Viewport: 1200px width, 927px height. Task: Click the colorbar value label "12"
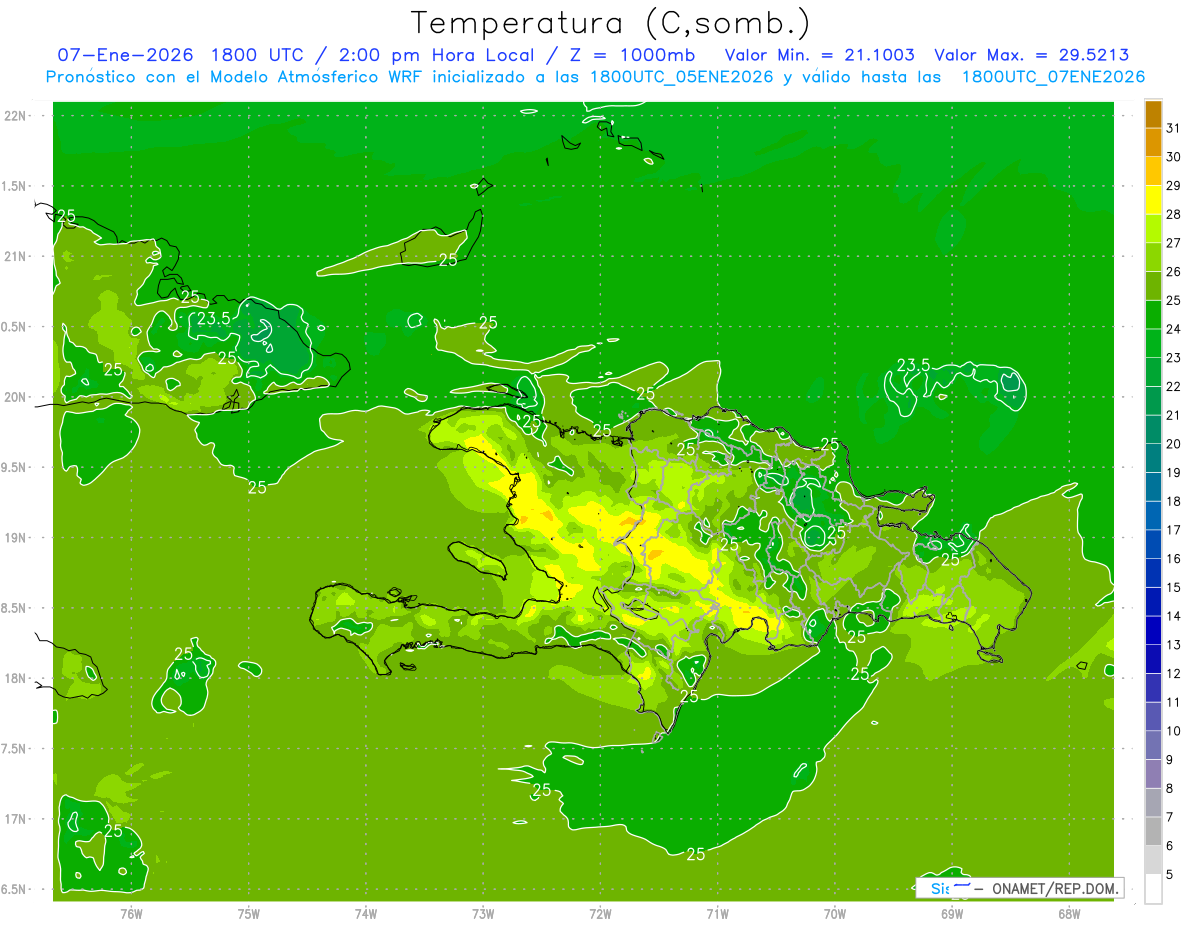(x=1174, y=673)
